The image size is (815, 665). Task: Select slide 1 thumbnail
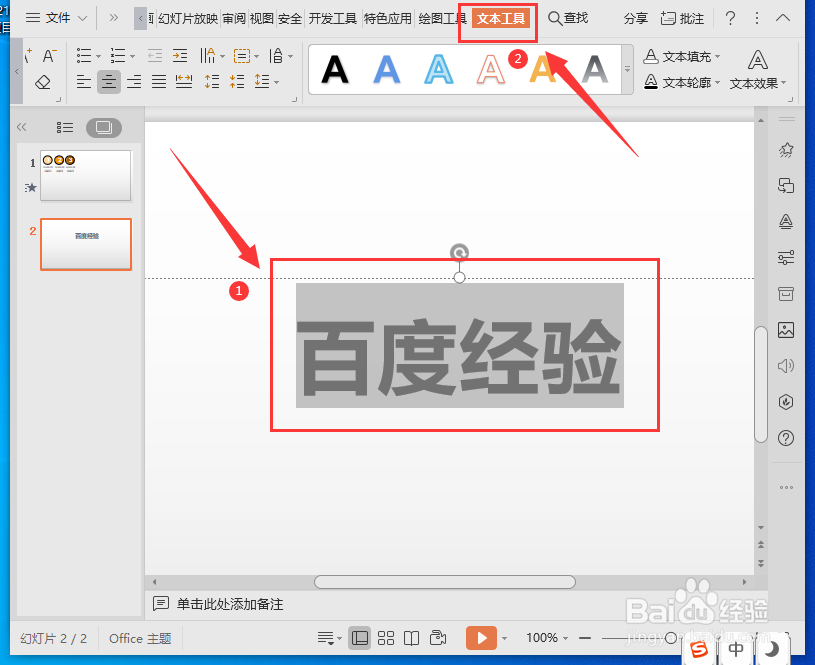(86, 175)
